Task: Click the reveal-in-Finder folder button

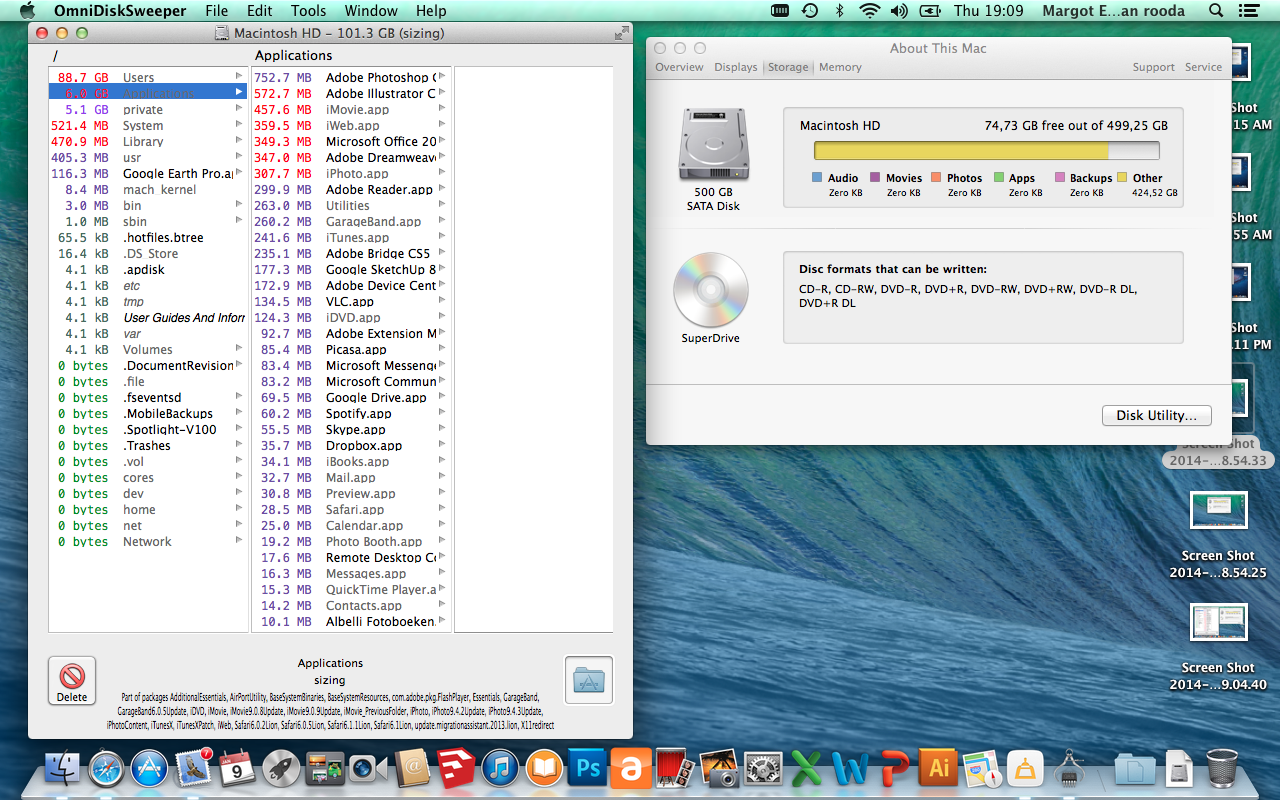Action: [x=588, y=681]
